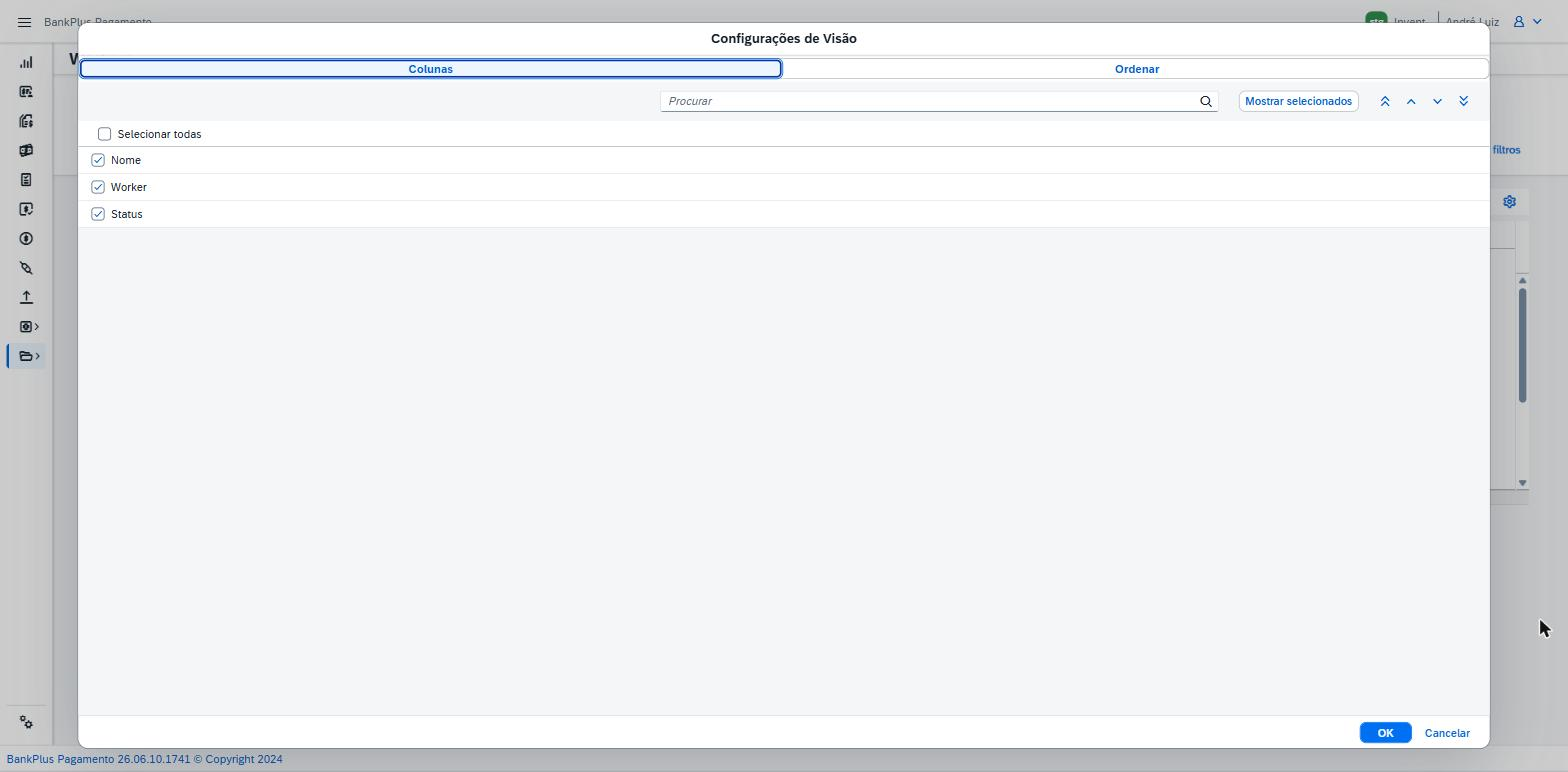Click the Mostrar selecionados button
Screen dimensions: 1568x772
pos(1298,101)
